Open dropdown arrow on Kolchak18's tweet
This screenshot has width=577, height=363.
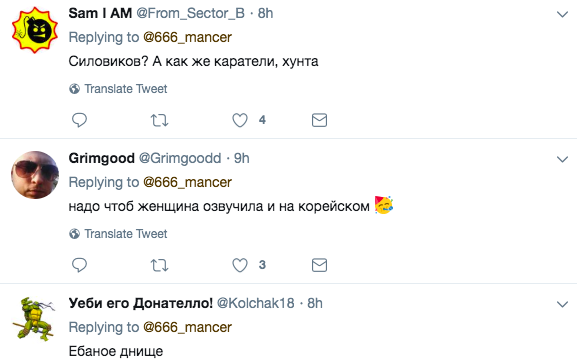[562, 304]
